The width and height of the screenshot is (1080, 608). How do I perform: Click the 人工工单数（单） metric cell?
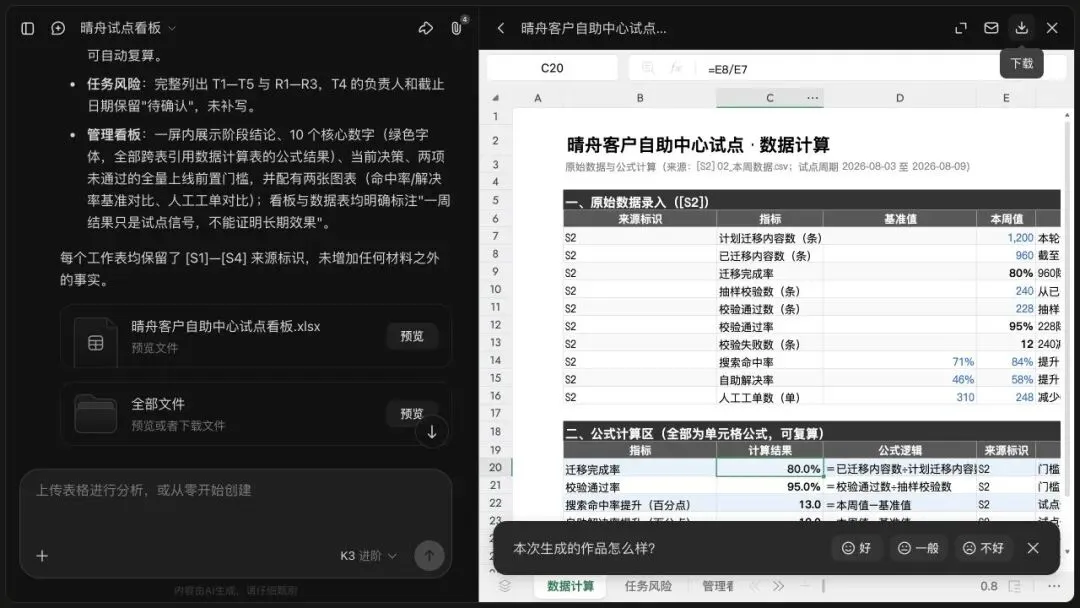769,397
